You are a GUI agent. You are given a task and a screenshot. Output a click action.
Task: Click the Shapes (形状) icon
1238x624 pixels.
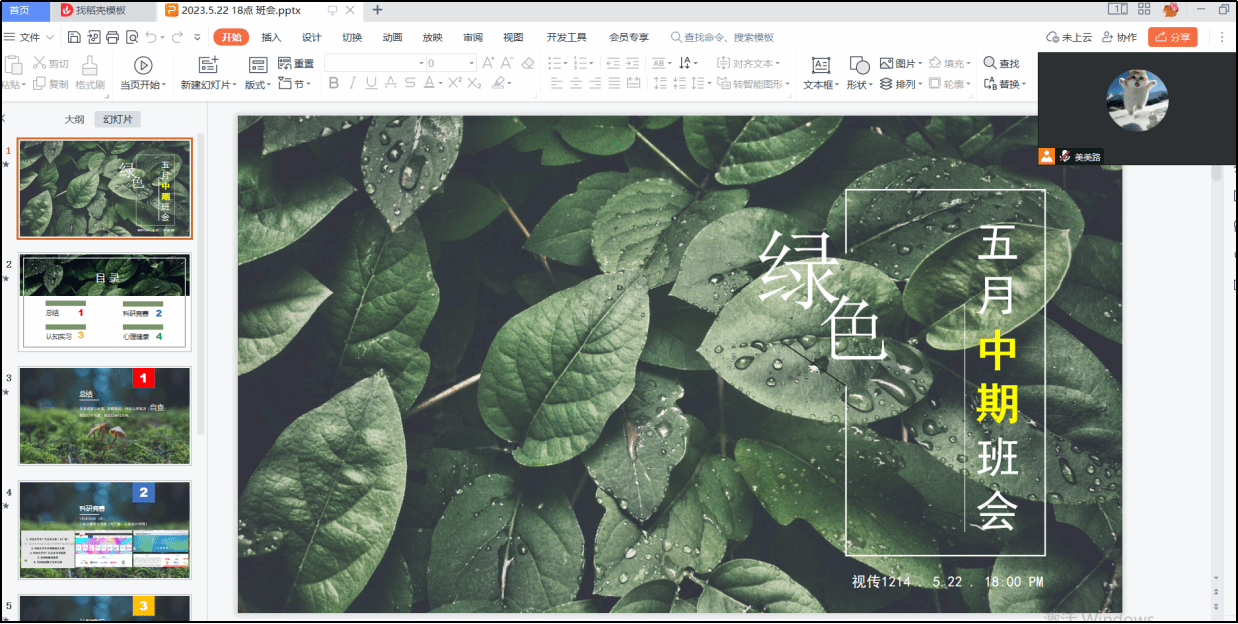(x=857, y=64)
